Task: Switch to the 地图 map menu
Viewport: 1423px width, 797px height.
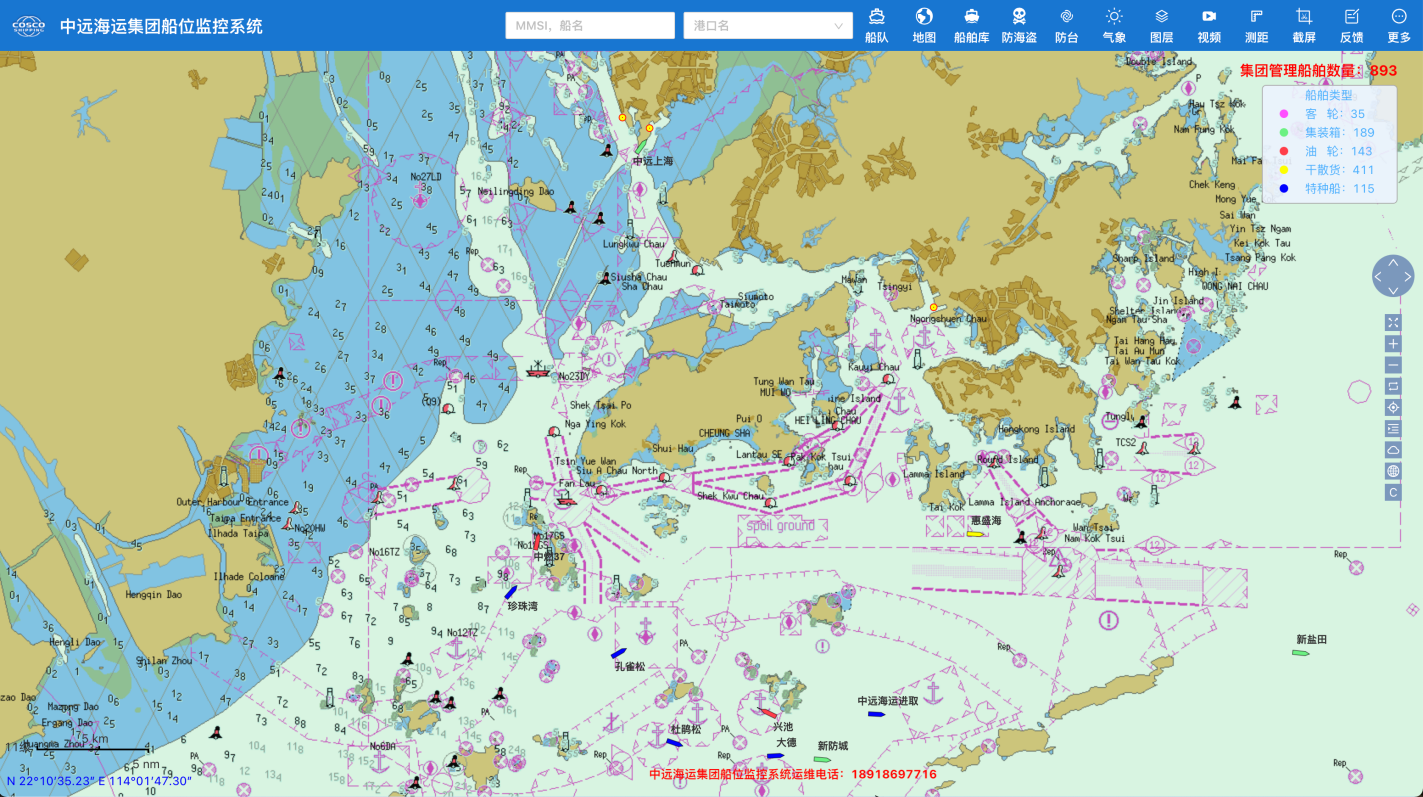Action: (x=924, y=25)
